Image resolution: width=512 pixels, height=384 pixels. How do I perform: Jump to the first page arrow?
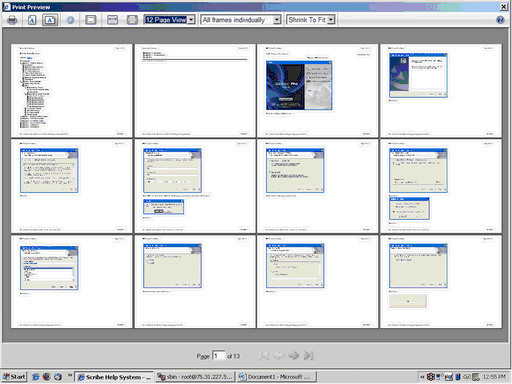click(x=263, y=355)
